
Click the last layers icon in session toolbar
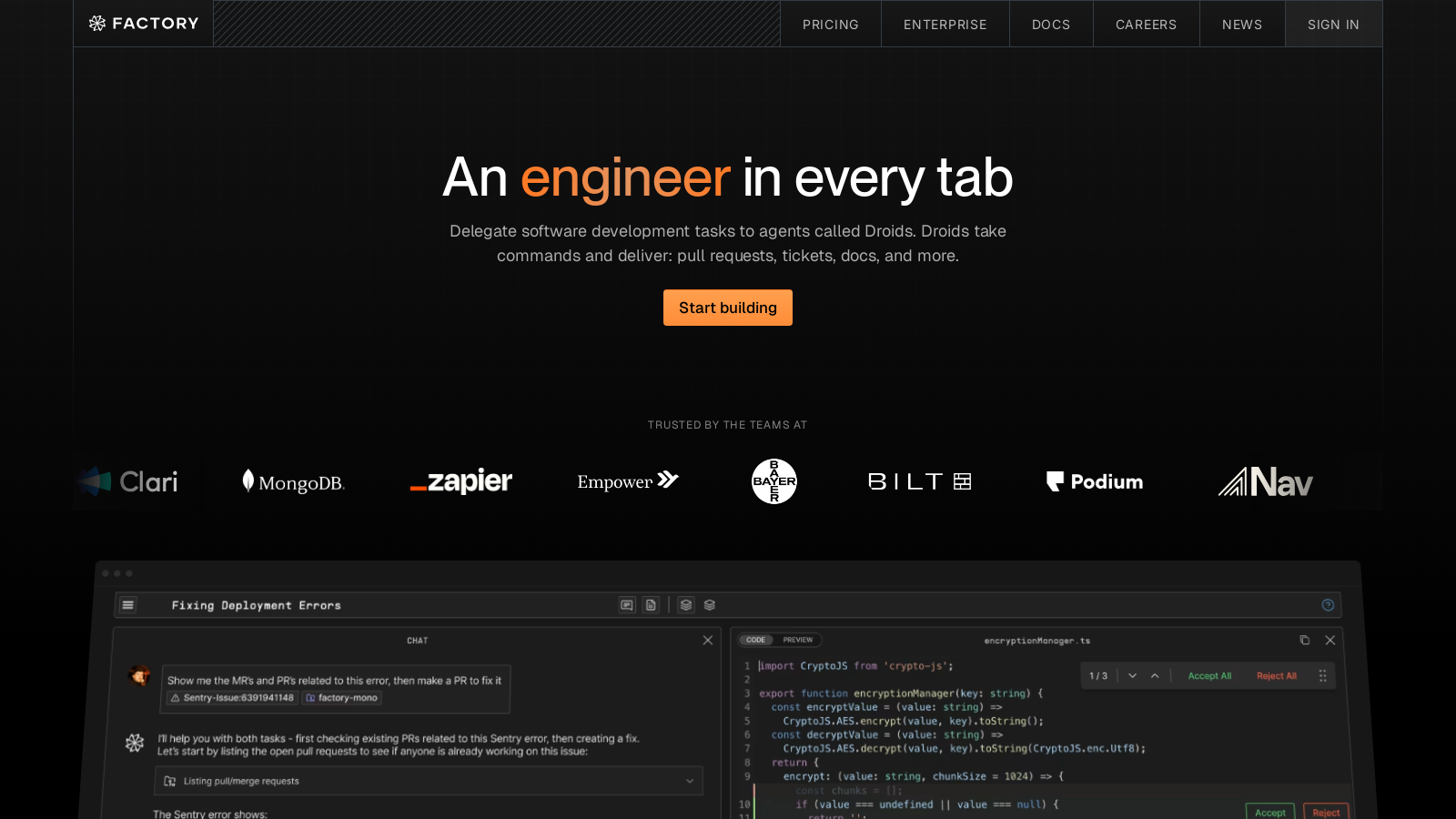pyautogui.click(x=710, y=605)
